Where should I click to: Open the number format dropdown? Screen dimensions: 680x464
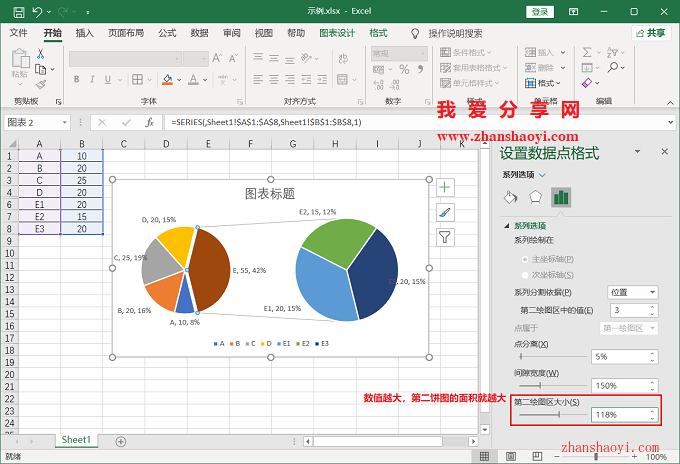point(423,53)
